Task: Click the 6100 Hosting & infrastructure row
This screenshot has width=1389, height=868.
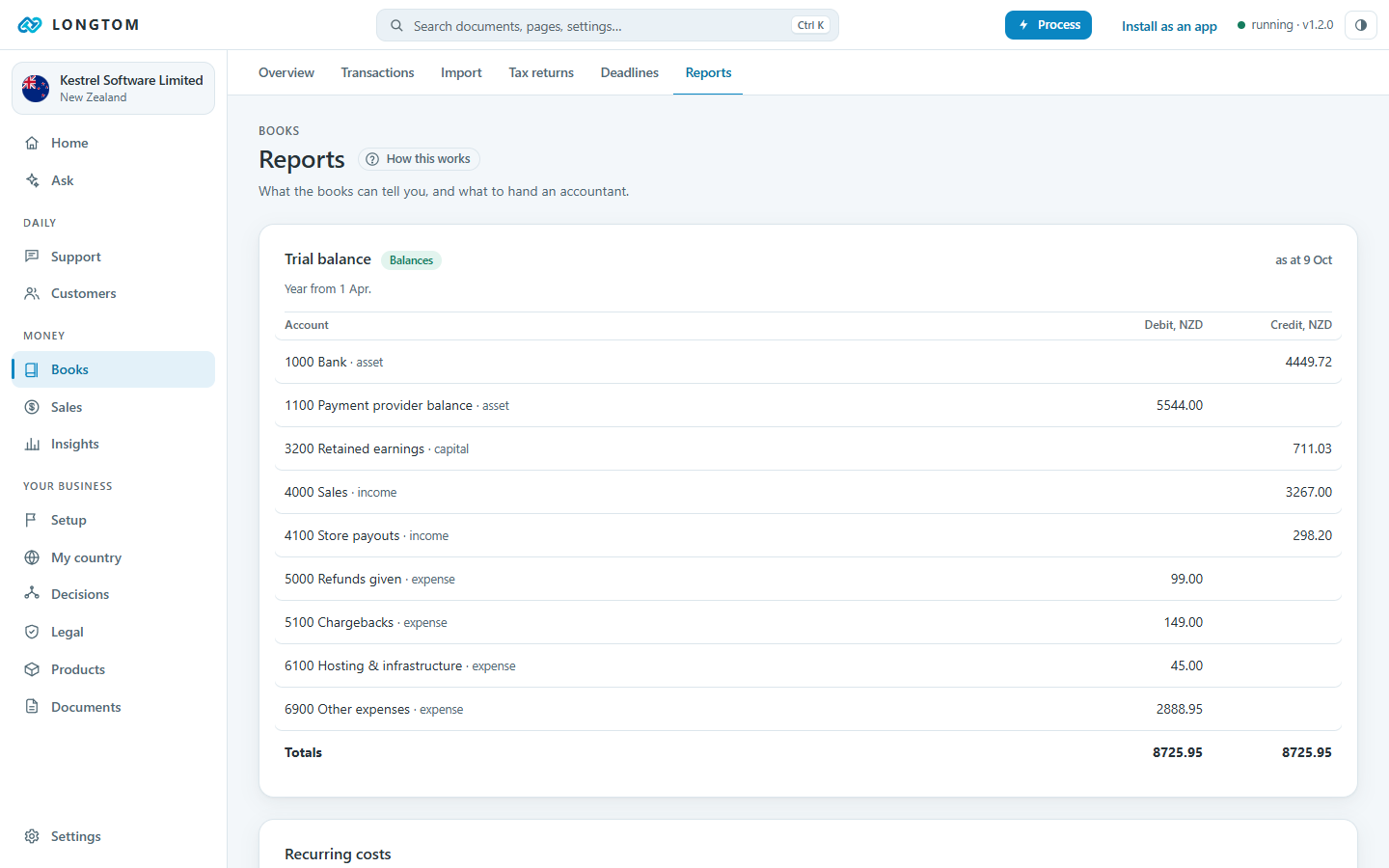Action: pyautogui.click(x=808, y=665)
